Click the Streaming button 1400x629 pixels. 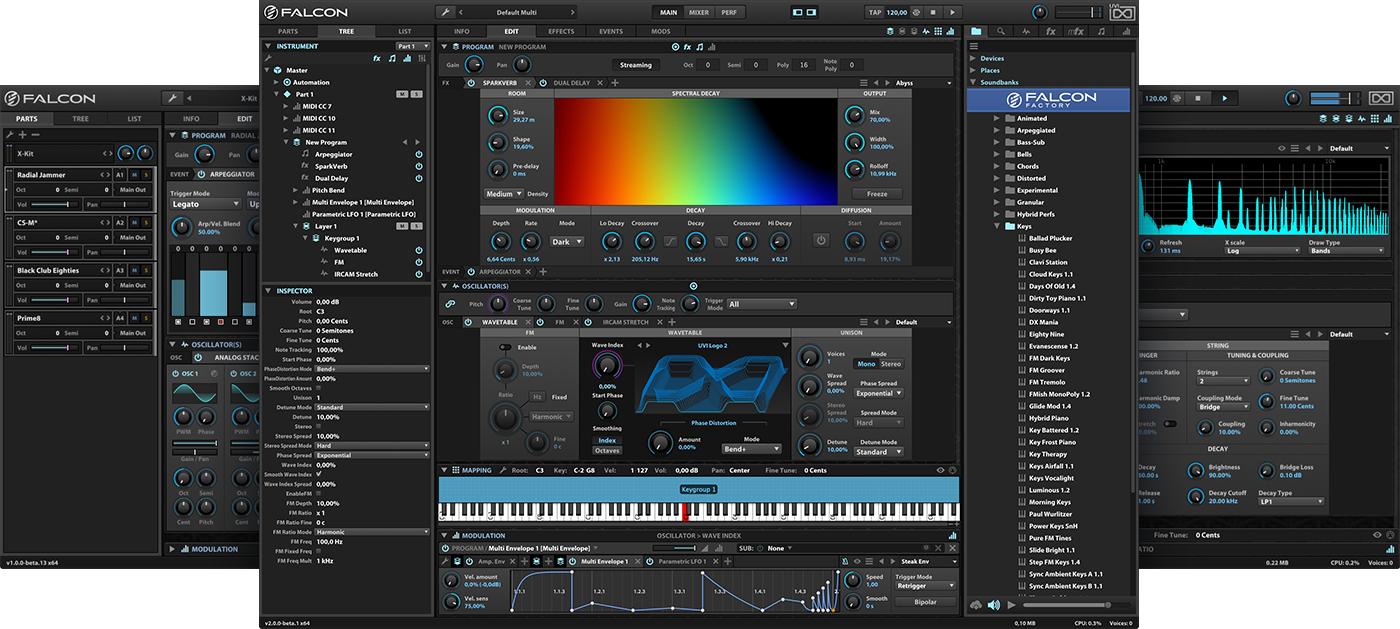click(636, 65)
